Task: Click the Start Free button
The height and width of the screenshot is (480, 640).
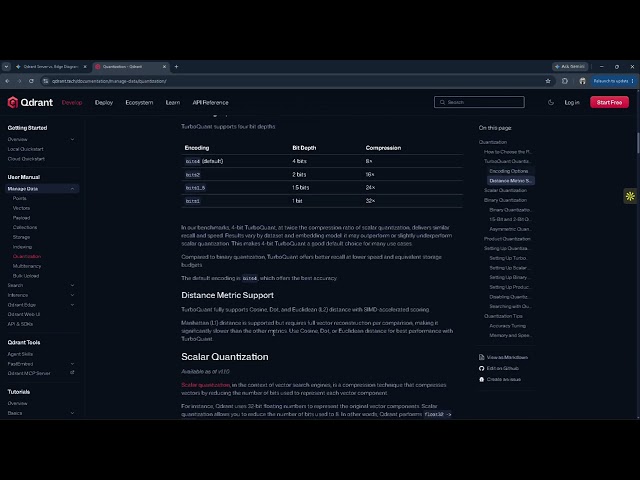Action: pyautogui.click(x=609, y=102)
